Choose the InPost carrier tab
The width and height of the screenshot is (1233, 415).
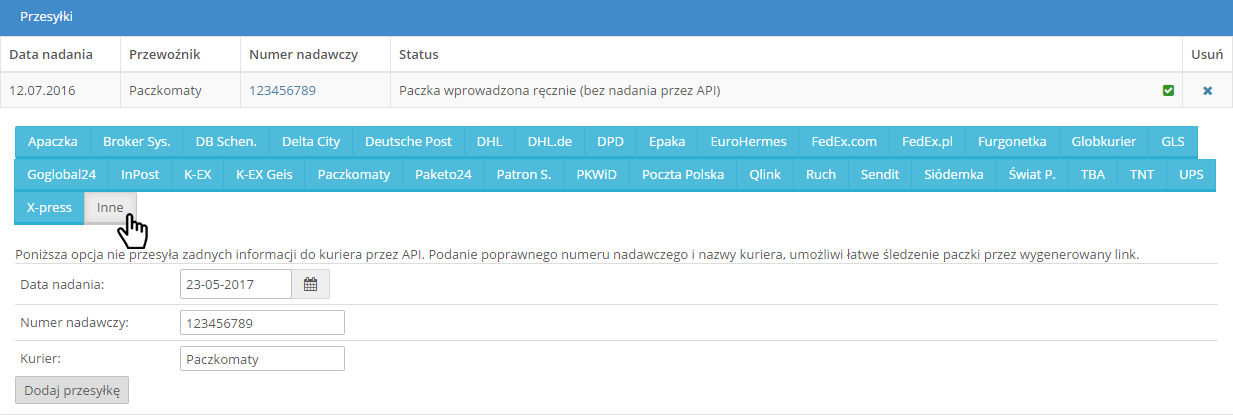point(140,175)
